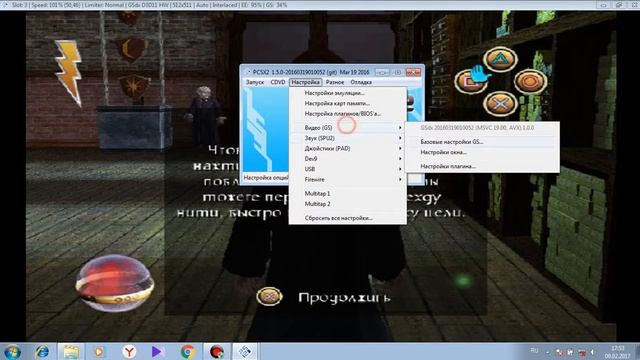The width and height of the screenshot is (640, 360).
Task: Choose Настройки эмуляции… menu entry
Action: click(347, 93)
